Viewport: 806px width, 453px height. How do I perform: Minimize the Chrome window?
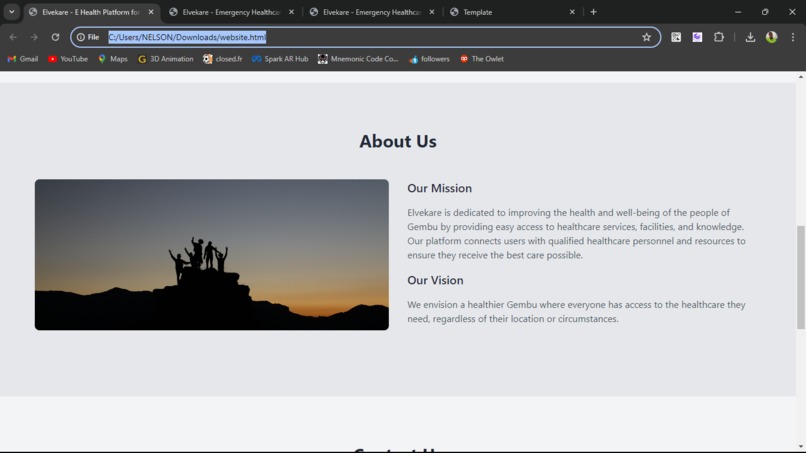tap(738, 12)
